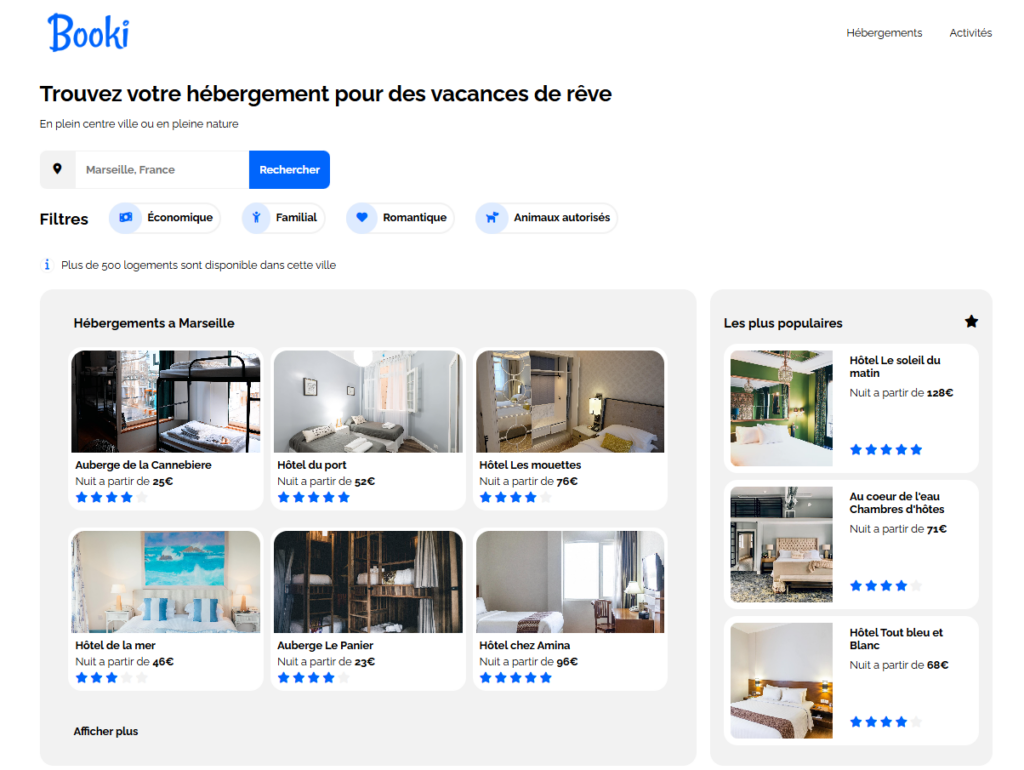Click the Hôtel chez Amina star rating

(515, 677)
